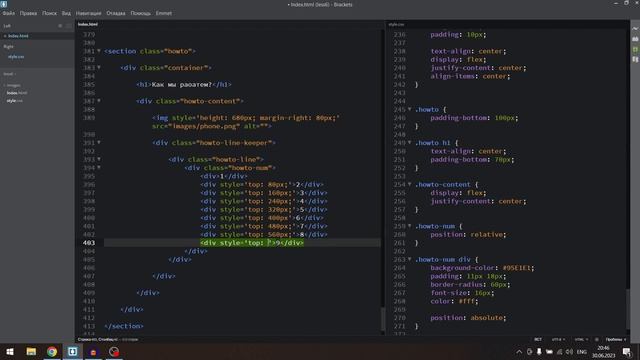Viewport: 640px width, 360px height.
Task: Open the project folder name dropdown
Action: click(9, 74)
